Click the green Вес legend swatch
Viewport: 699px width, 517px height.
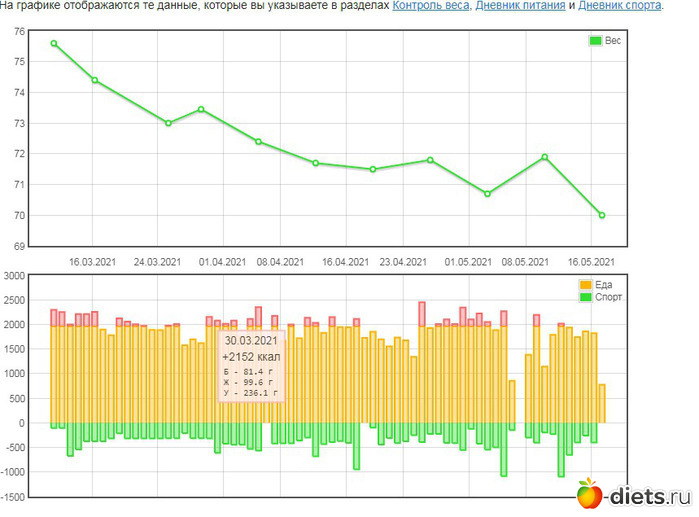(596, 41)
